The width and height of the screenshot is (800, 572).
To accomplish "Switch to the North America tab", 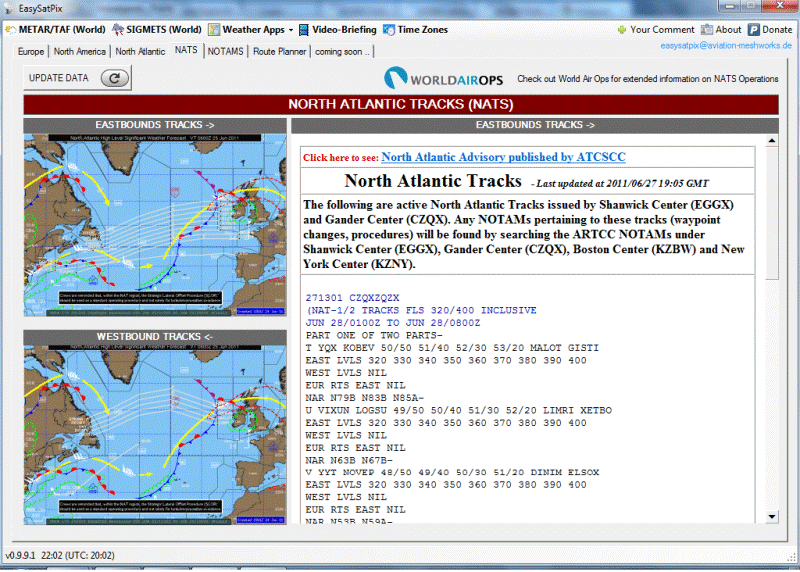I will (x=80, y=52).
